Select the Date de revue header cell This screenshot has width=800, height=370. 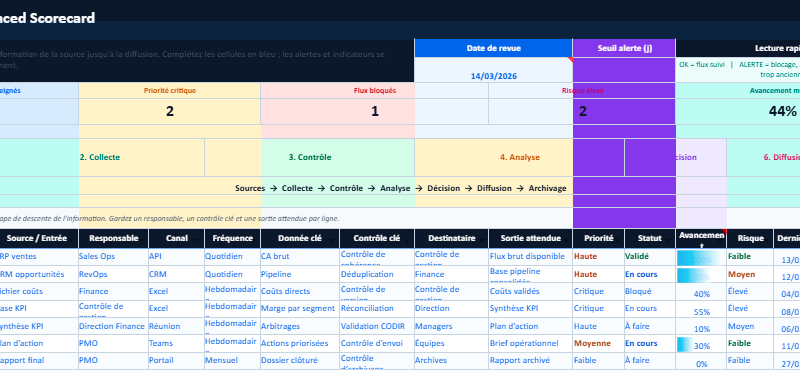click(493, 48)
